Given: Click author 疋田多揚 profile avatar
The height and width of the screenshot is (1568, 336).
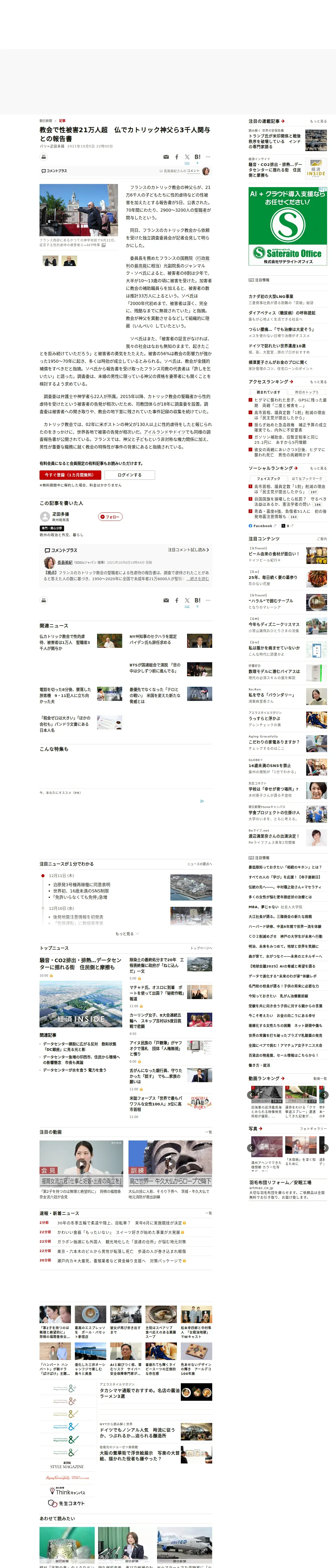Looking at the screenshot, I should 44,516.
